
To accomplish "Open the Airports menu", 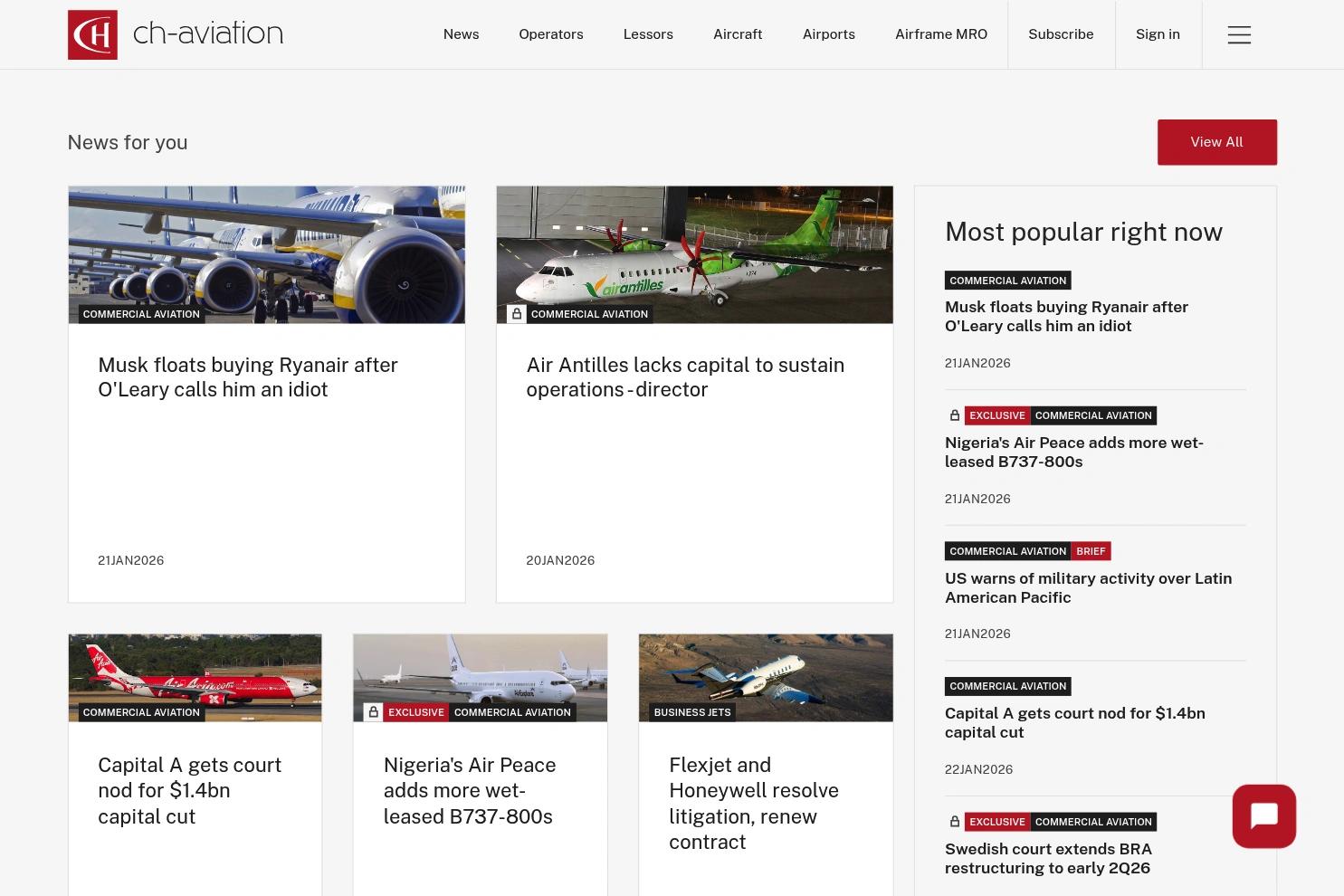I will click(829, 34).
